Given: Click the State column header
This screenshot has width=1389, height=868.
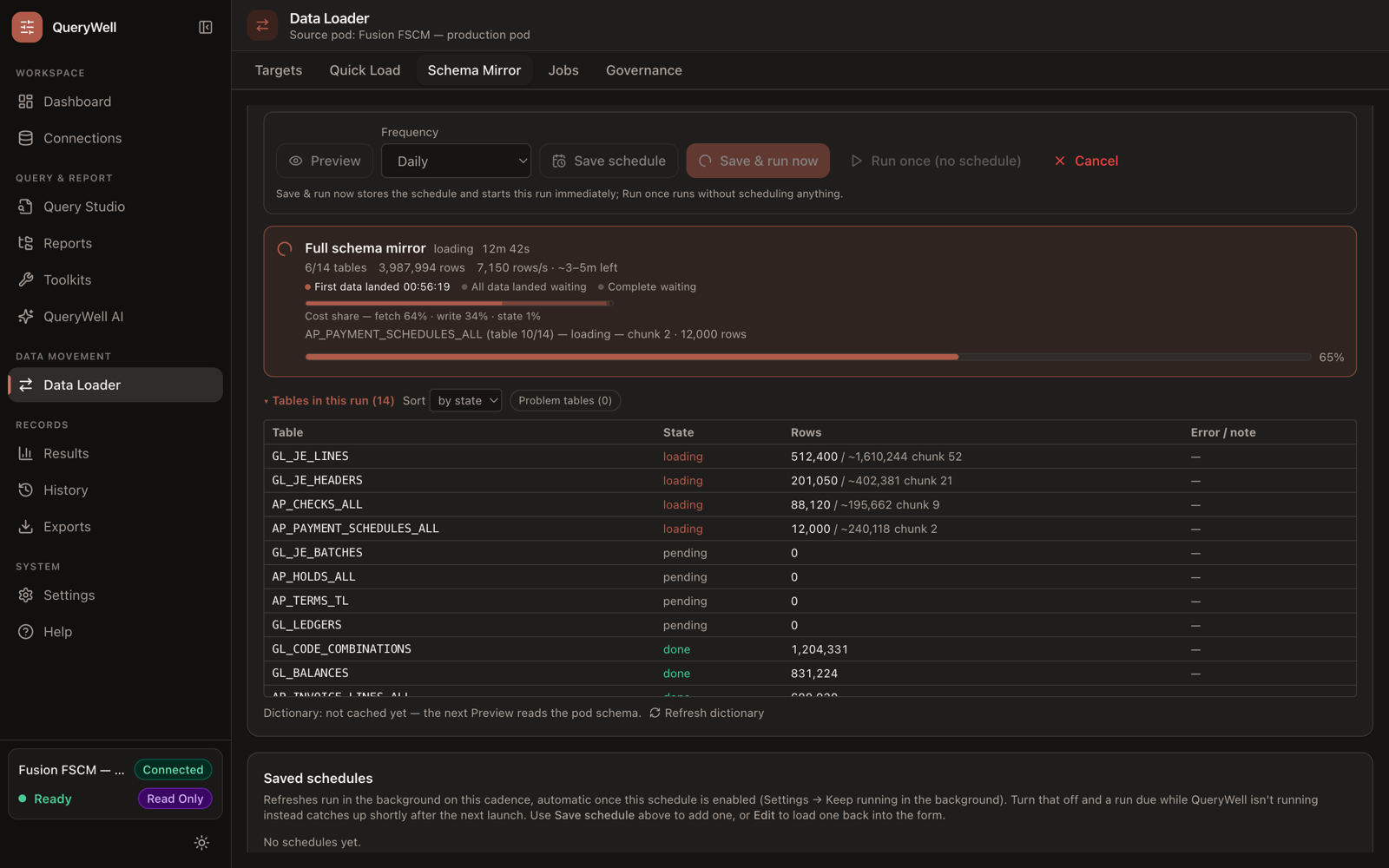Looking at the screenshot, I should (x=678, y=432).
